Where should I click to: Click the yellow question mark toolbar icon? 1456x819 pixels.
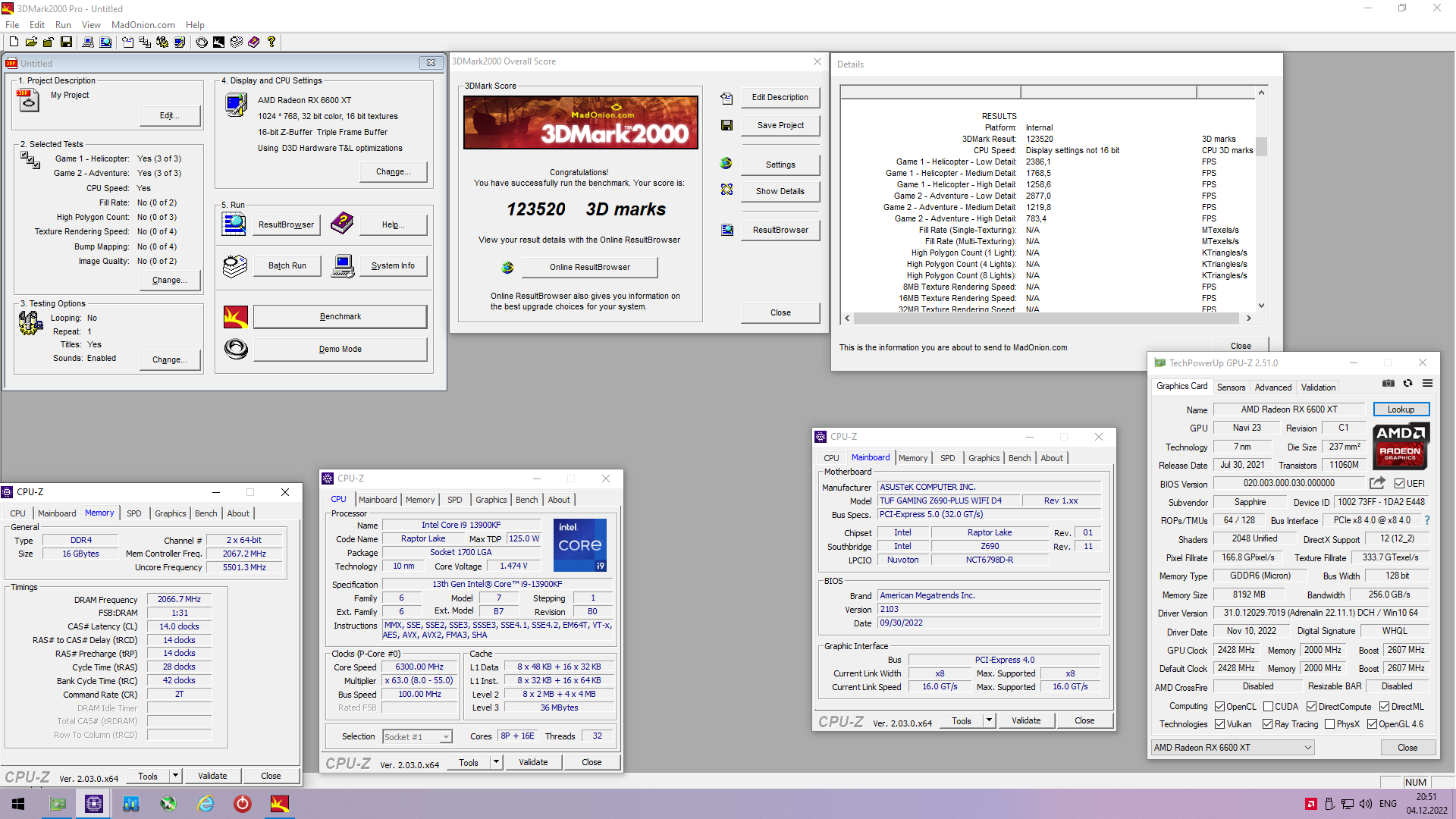(271, 42)
